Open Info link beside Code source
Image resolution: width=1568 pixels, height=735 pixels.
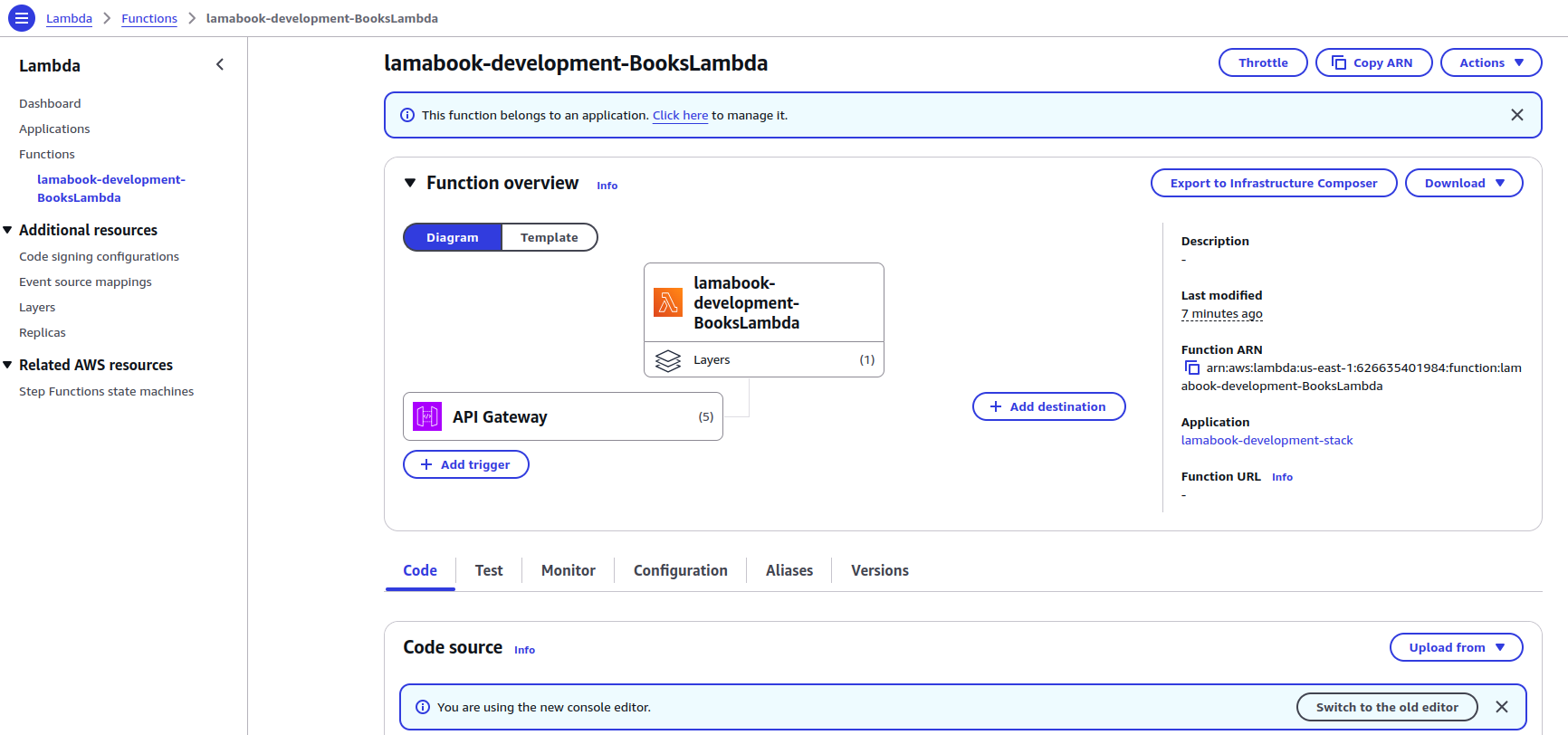pos(524,650)
